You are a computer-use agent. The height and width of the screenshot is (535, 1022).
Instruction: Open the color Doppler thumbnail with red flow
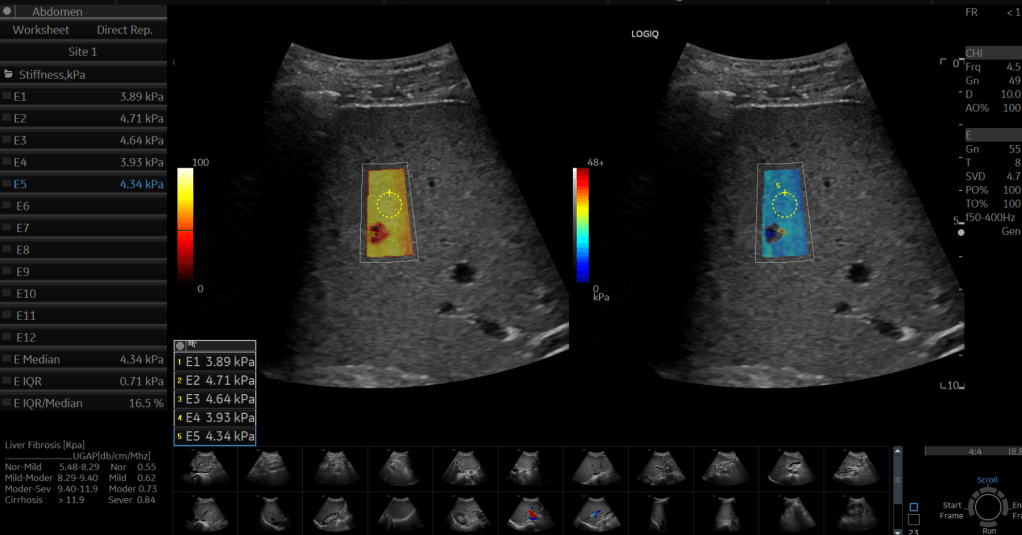click(x=529, y=515)
